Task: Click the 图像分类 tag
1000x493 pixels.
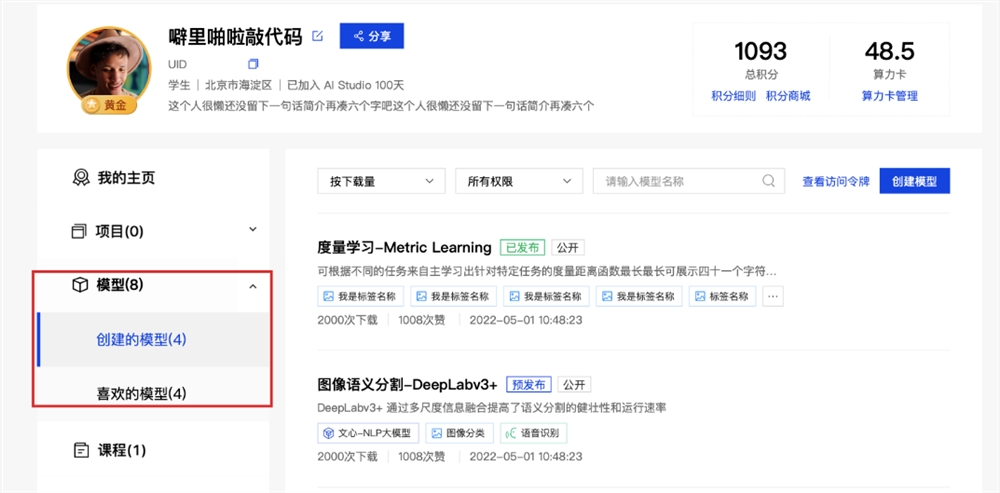Action: point(460,433)
